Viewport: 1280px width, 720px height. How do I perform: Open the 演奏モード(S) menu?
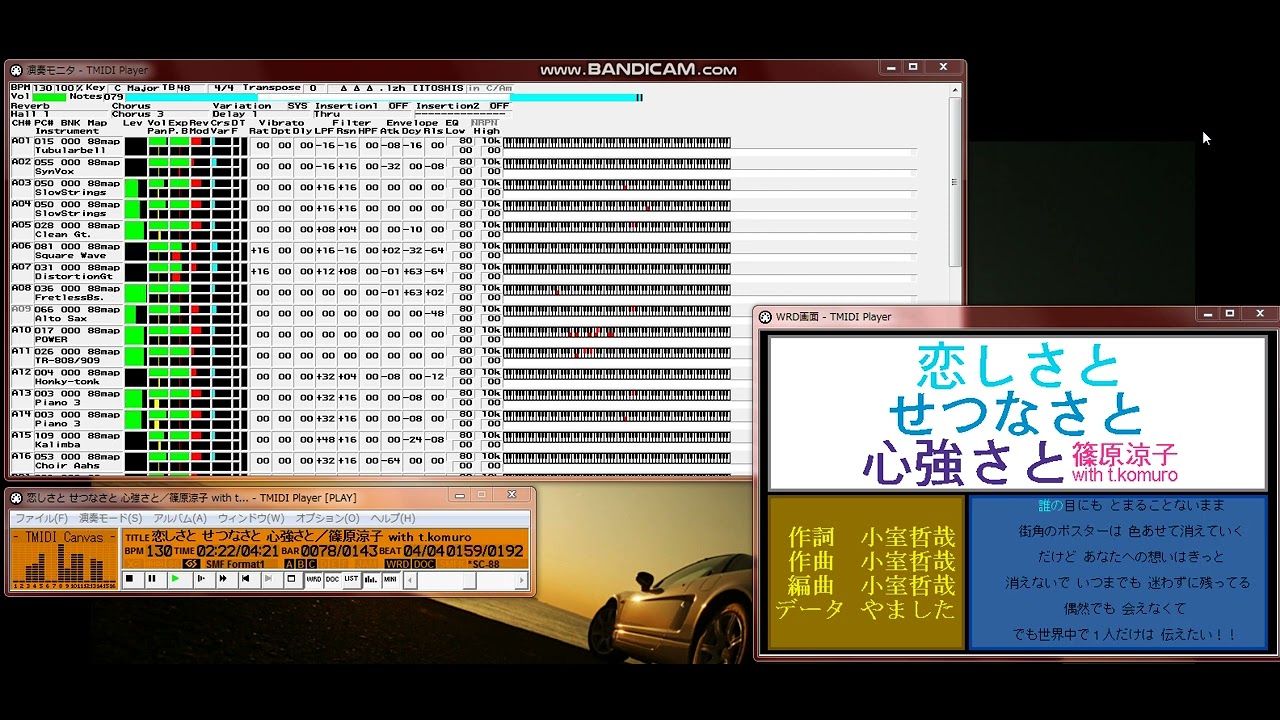(x=110, y=518)
